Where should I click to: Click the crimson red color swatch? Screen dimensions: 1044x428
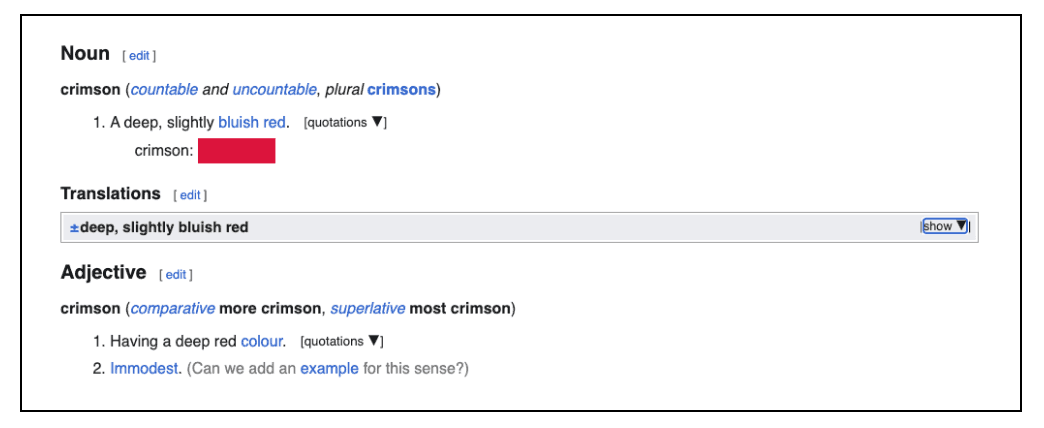[x=236, y=151]
